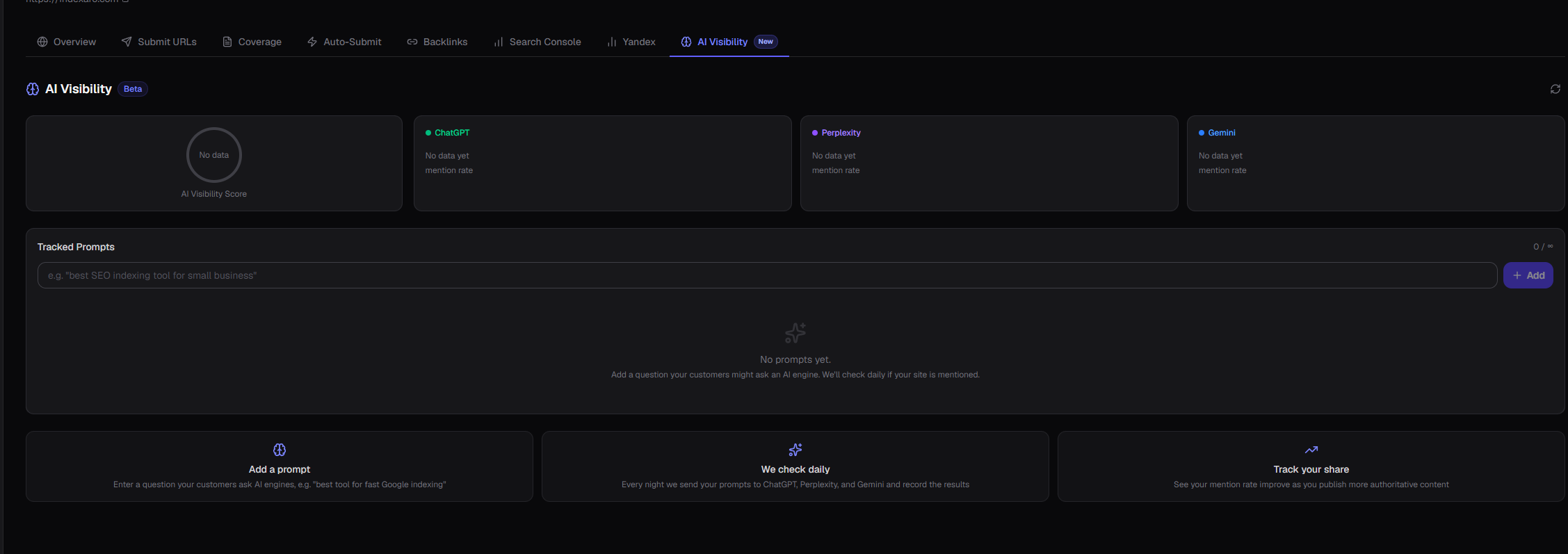Screen dimensions: 1568x554
Task: Click the paper plane Submit URLs icon
Action: click(127, 42)
